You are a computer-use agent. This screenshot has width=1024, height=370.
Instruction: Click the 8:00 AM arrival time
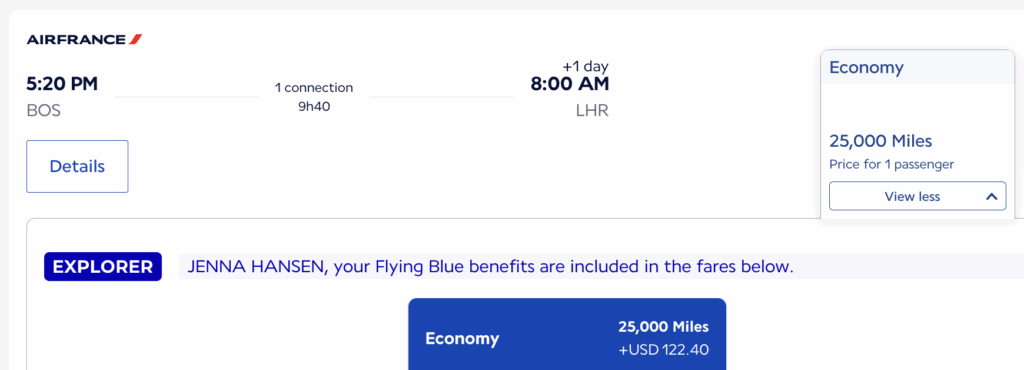click(569, 84)
